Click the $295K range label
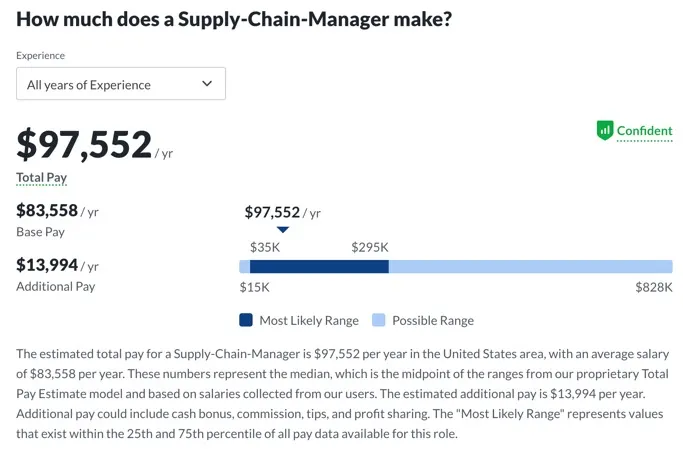 (370, 247)
